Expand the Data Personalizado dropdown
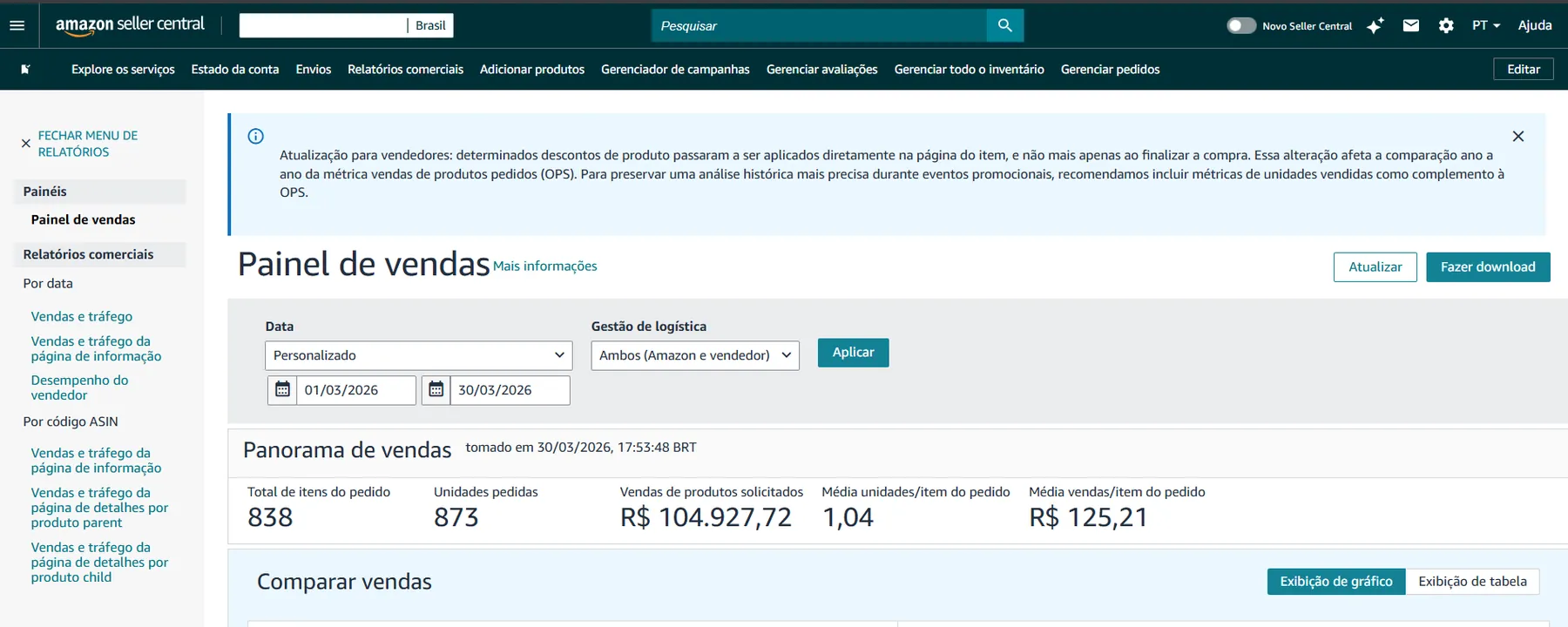Screen dimensions: 1568x627 tap(418, 355)
